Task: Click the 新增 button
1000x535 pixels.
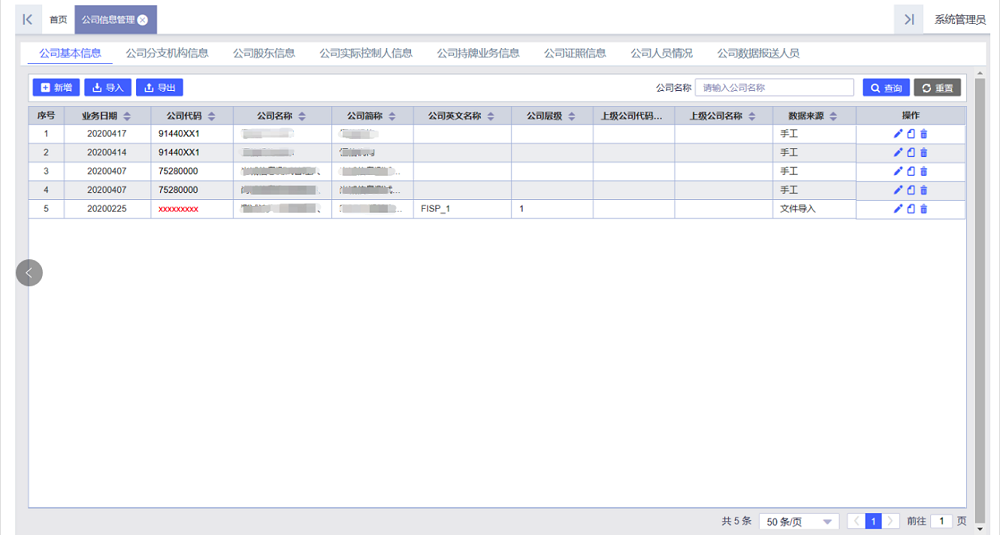Action: coord(56,88)
